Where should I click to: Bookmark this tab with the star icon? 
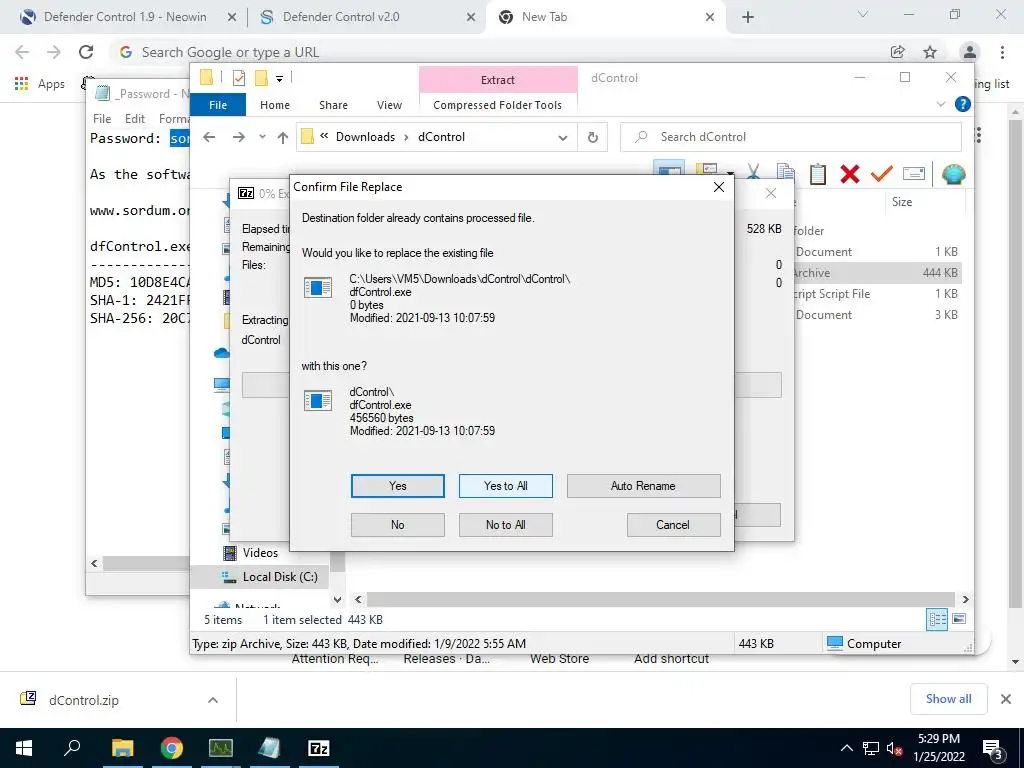[x=930, y=52]
